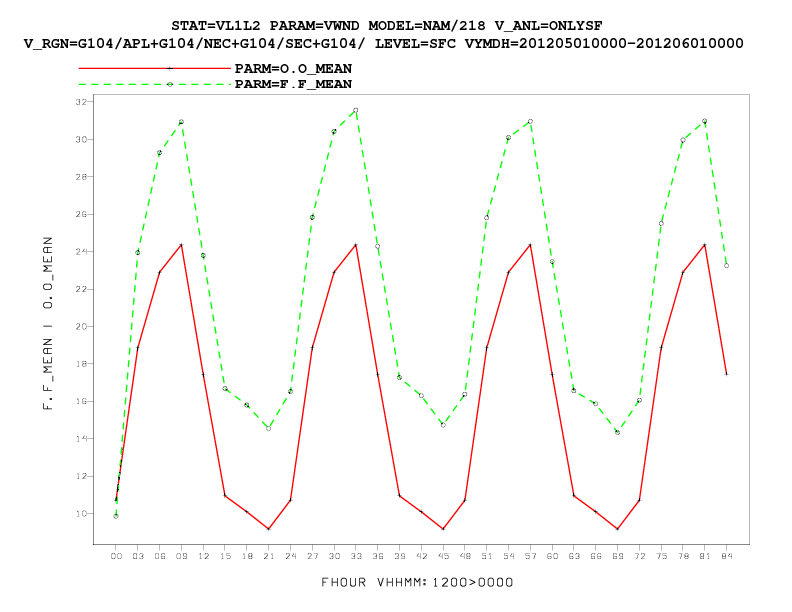Click the y-axis tick label 32
This screenshot has height=612, width=792.
click(81, 102)
